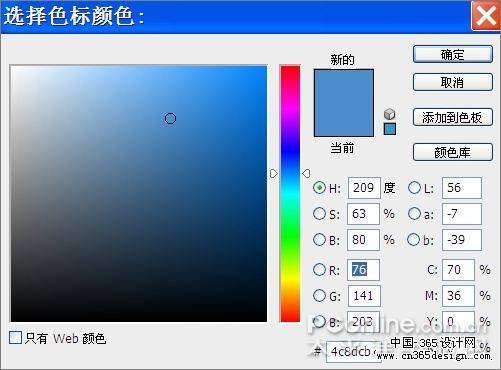Screen dimensions: 501x370
Task: Confirm with the 确定 button
Action: [453, 54]
